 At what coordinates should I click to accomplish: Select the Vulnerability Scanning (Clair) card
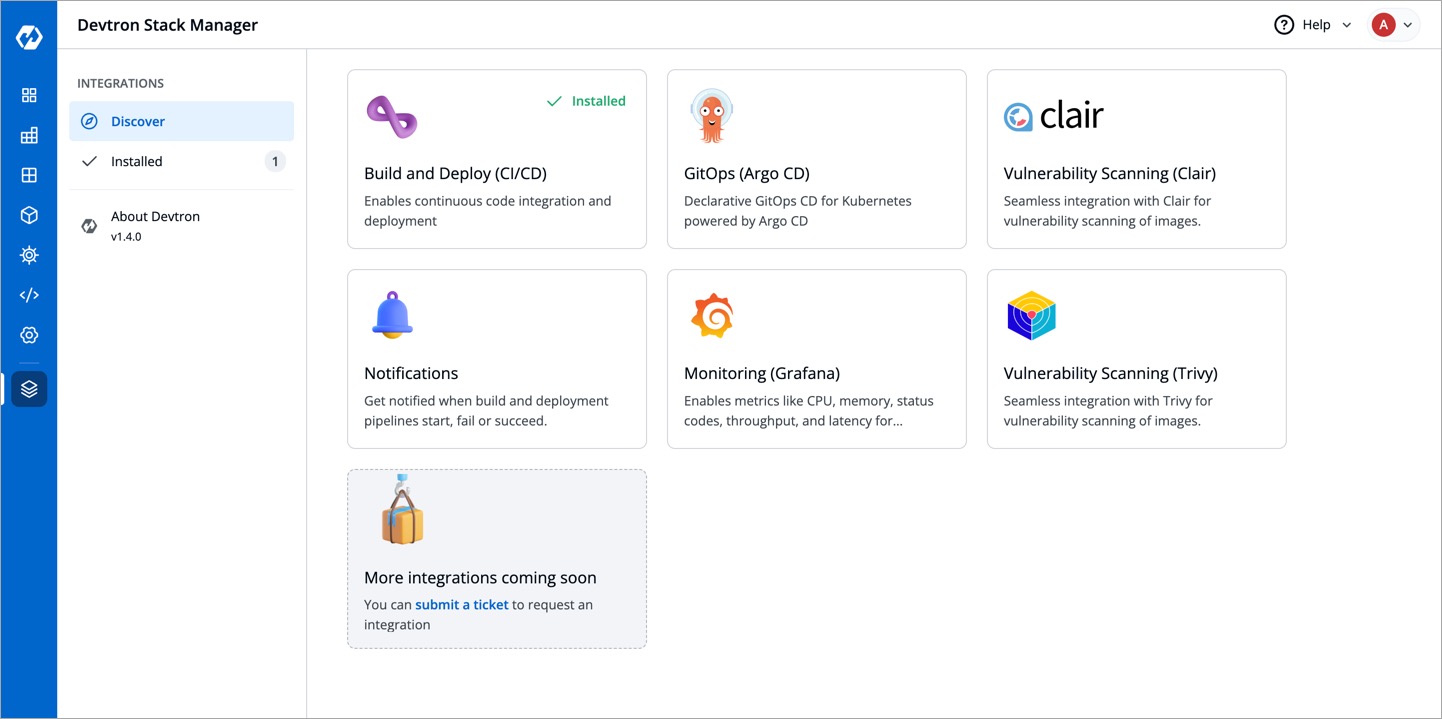pyautogui.click(x=1136, y=158)
